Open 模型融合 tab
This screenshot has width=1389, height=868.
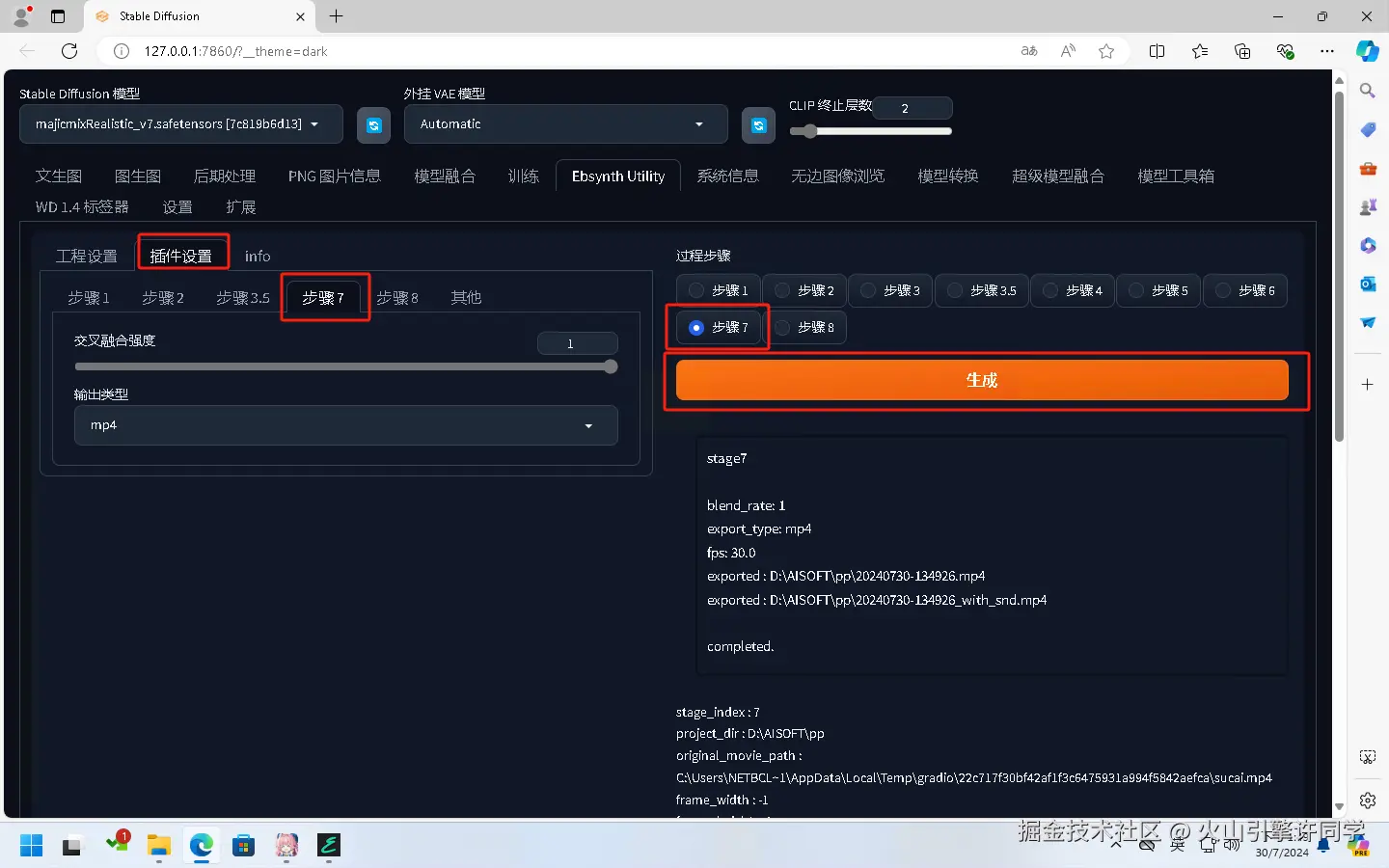[445, 176]
